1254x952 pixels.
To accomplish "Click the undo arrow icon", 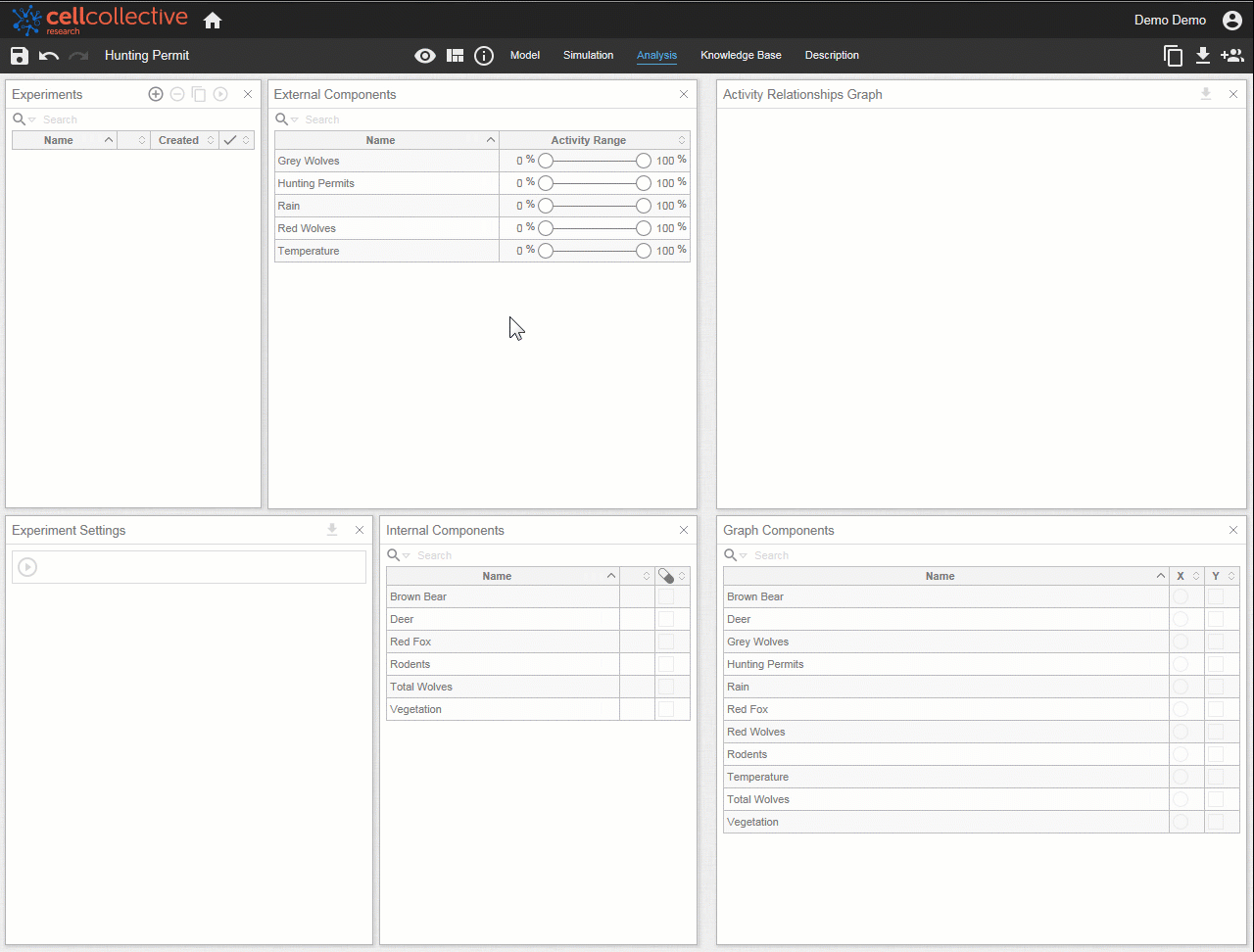I will tap(49, 56).
